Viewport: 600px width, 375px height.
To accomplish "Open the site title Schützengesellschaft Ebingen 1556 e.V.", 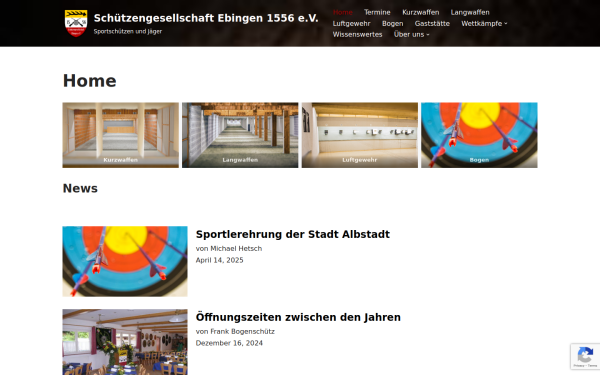I will click(x=206, y=18).
